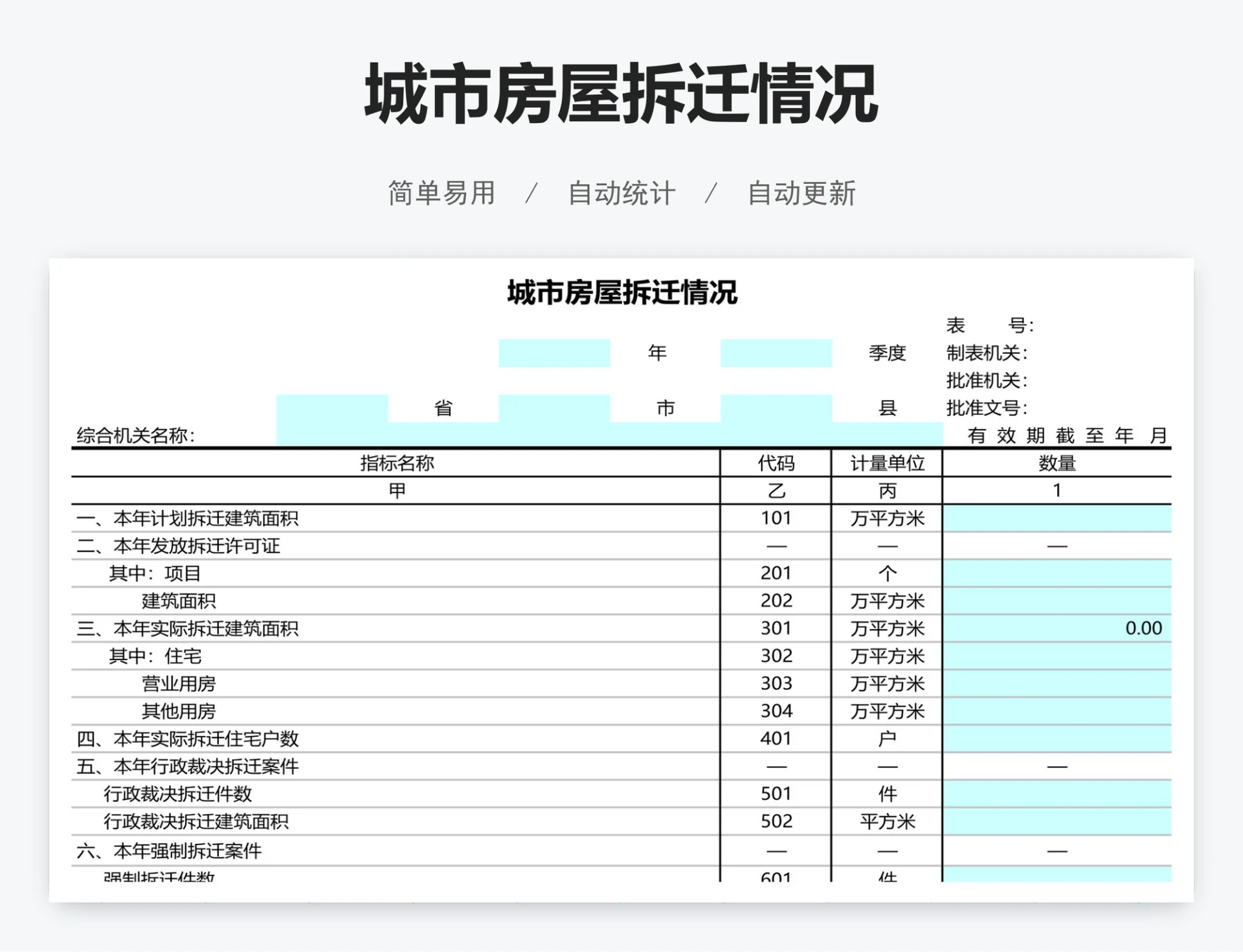The image size is (1243, 952).
Task: Click the 综合机关名称 label
Action: tap(136, 436)
